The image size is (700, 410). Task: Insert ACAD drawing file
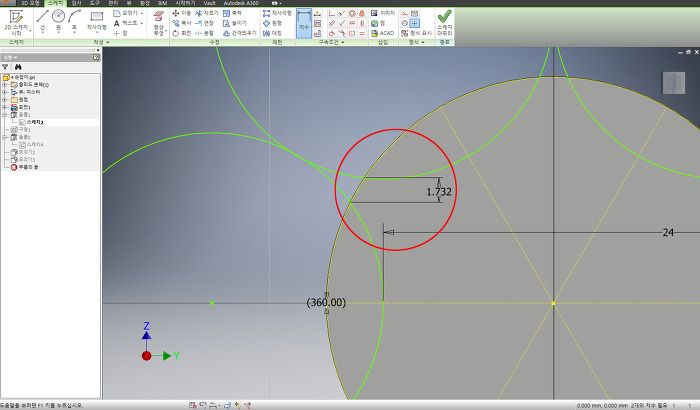coord(383,33)
